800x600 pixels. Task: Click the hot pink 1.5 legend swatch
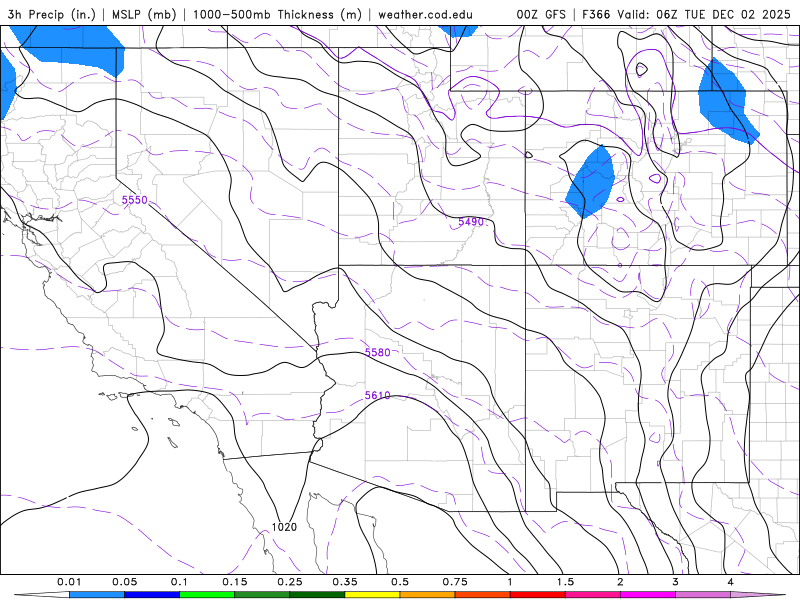[x=593, y=595]
